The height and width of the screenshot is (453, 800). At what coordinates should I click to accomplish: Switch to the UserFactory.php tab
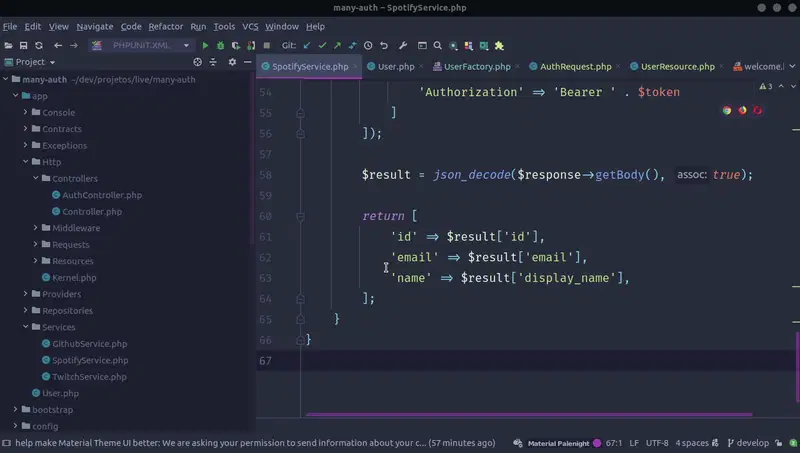(x=476, y=67)
